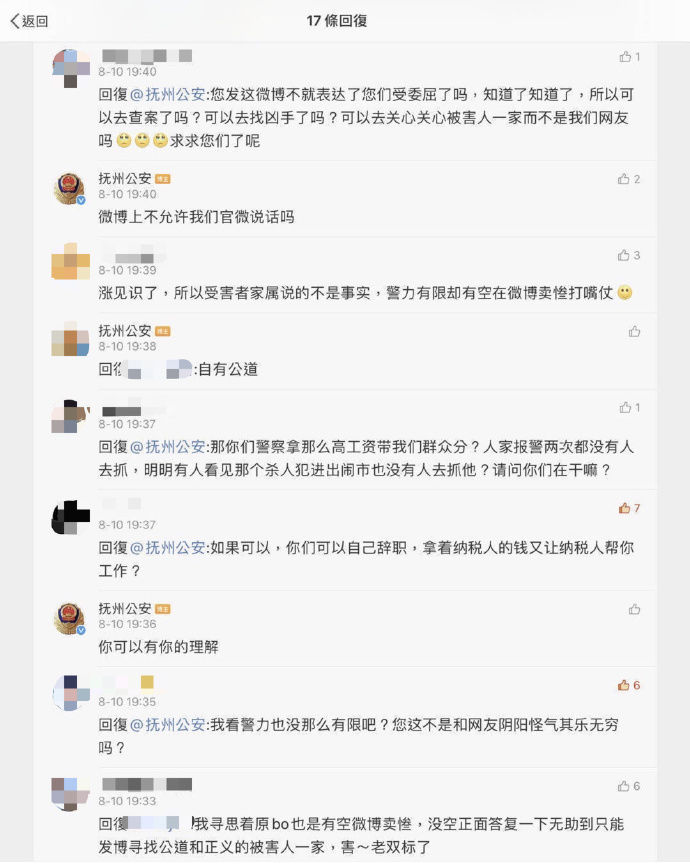Unlike the 19:35 comment with 6 likes
Viewport: 690px width, 865px height.
[624, 685]
